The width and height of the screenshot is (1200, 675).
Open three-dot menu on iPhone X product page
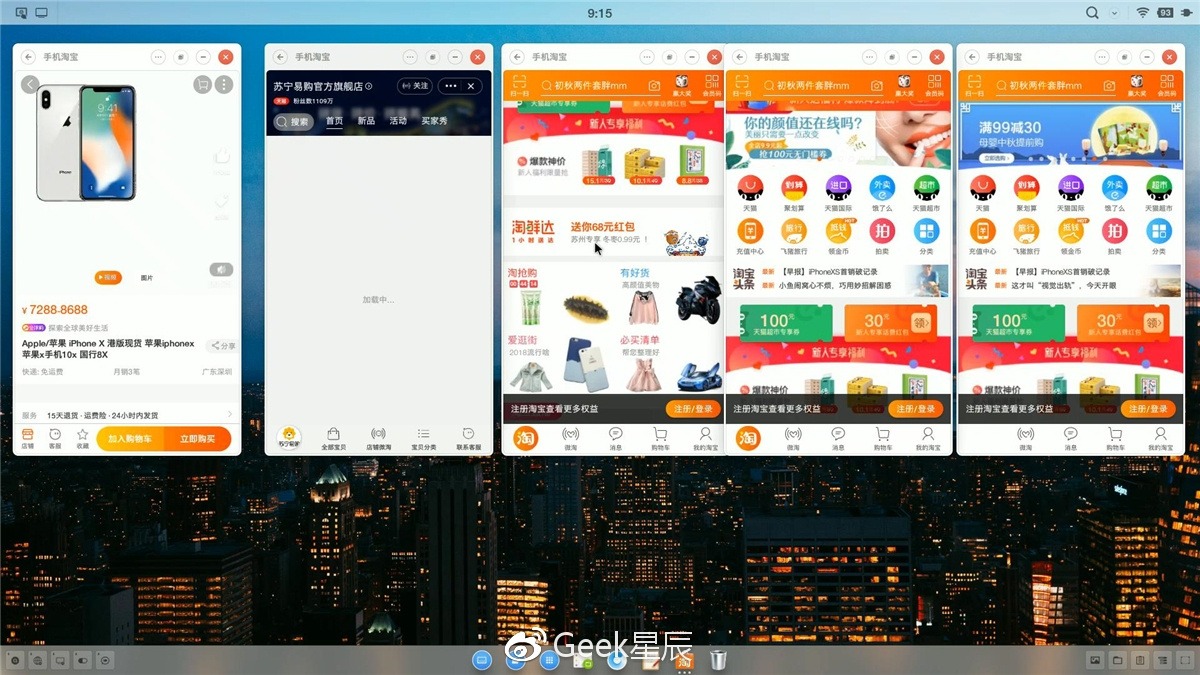coord(224,85)
